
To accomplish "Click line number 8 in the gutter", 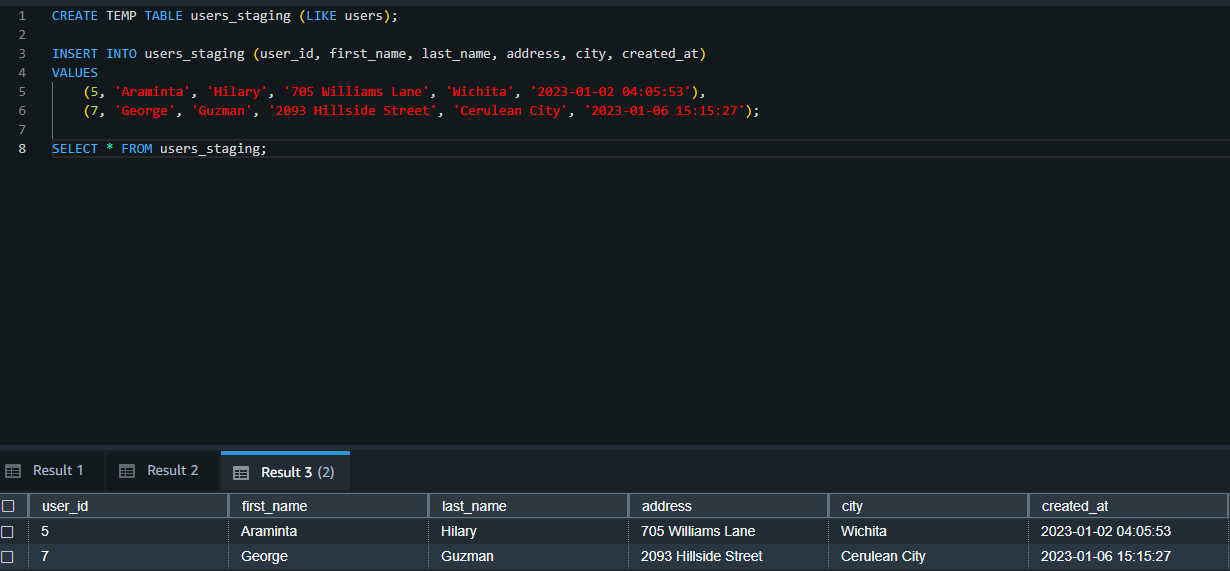I will (x=22, y=149).
